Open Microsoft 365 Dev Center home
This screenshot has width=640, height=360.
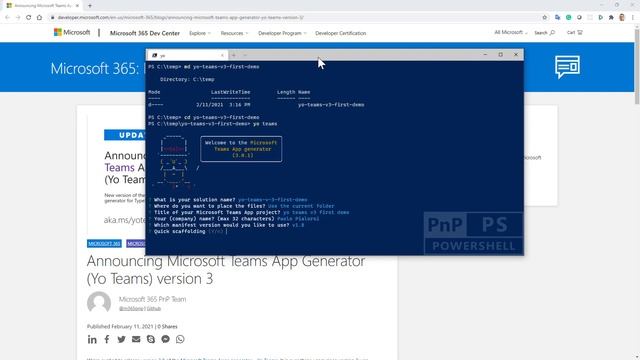coord(144,33)
